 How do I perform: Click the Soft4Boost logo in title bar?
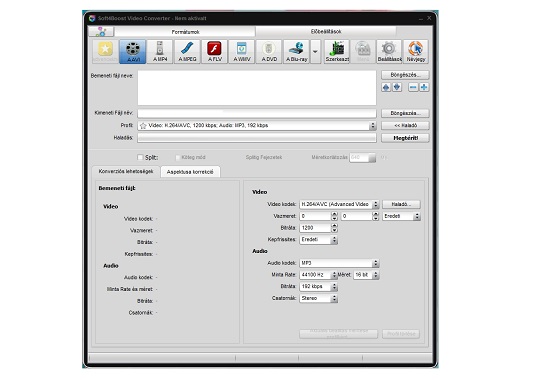click(92, 18)
